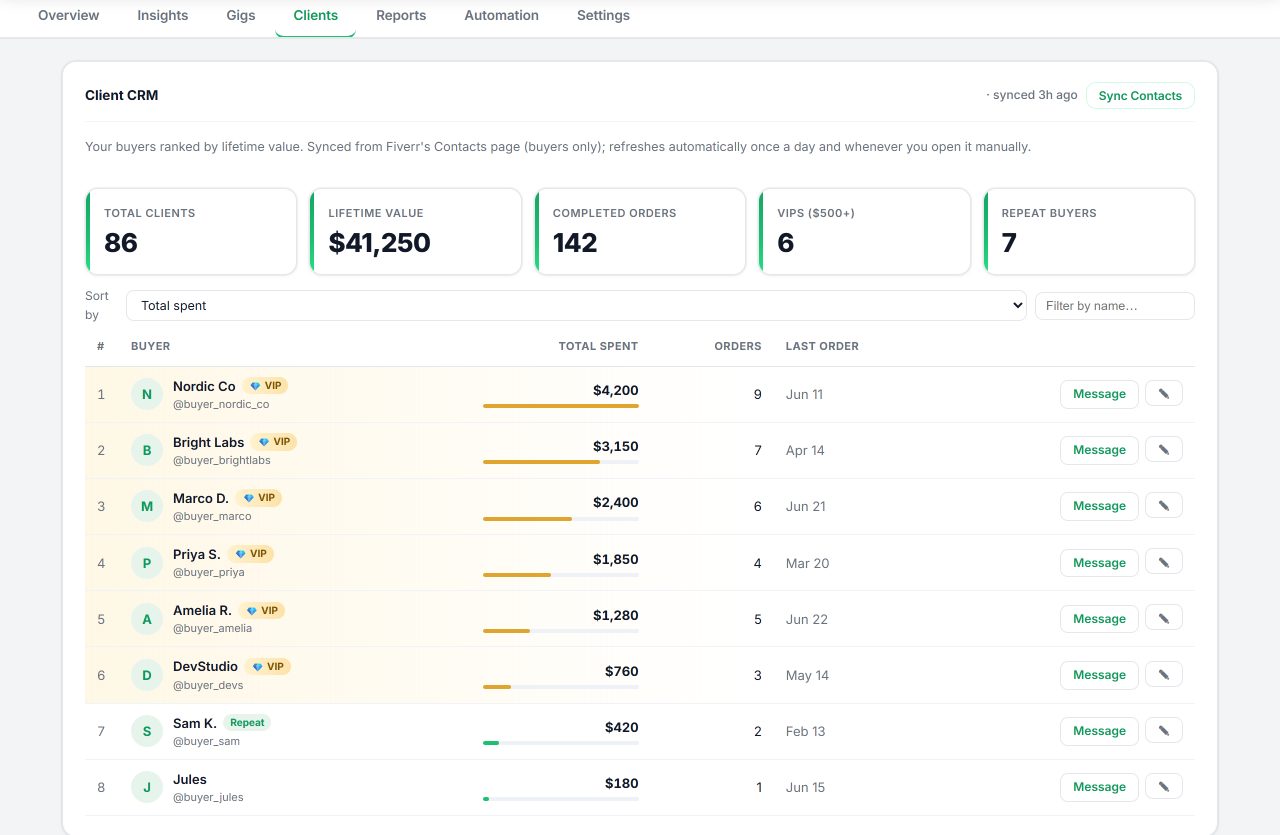This screenshot has height=835, width=1280.
Task: Click the pencil icon for Jules
Action: point(1164,786)
